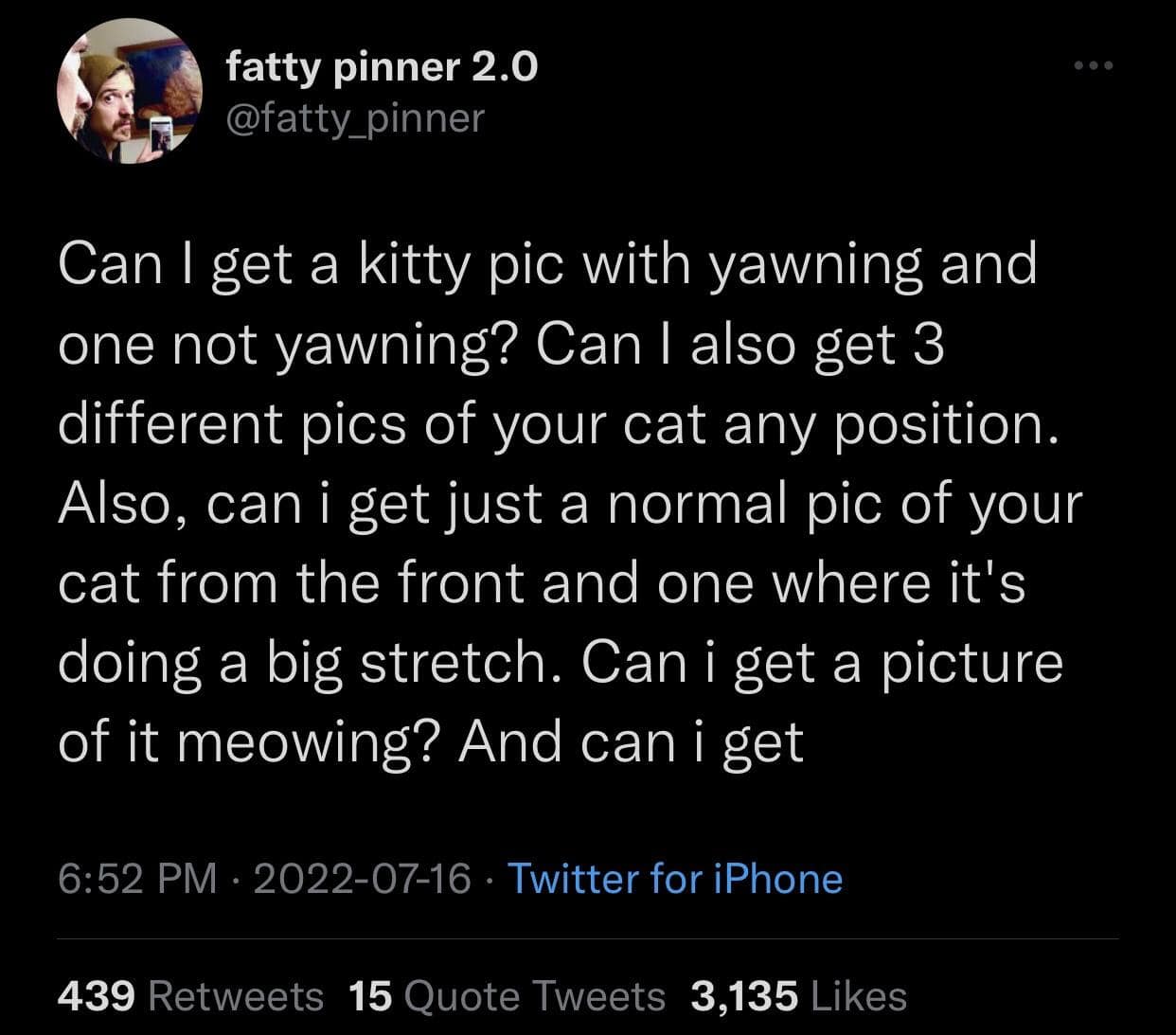The image size is (1176, 1035).
Task: View the Likes list
Action: click(859, 996)
